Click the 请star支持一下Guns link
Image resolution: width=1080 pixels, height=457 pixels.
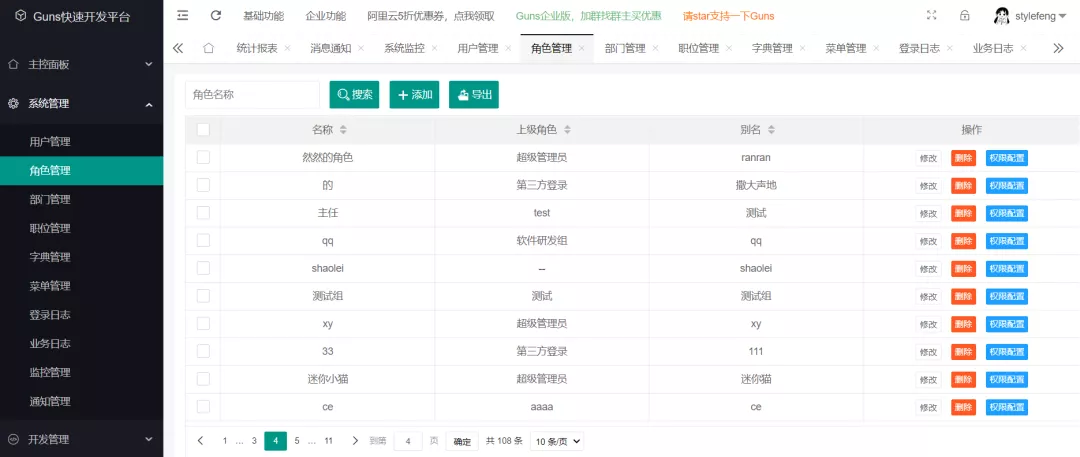(x=728, y=16)
